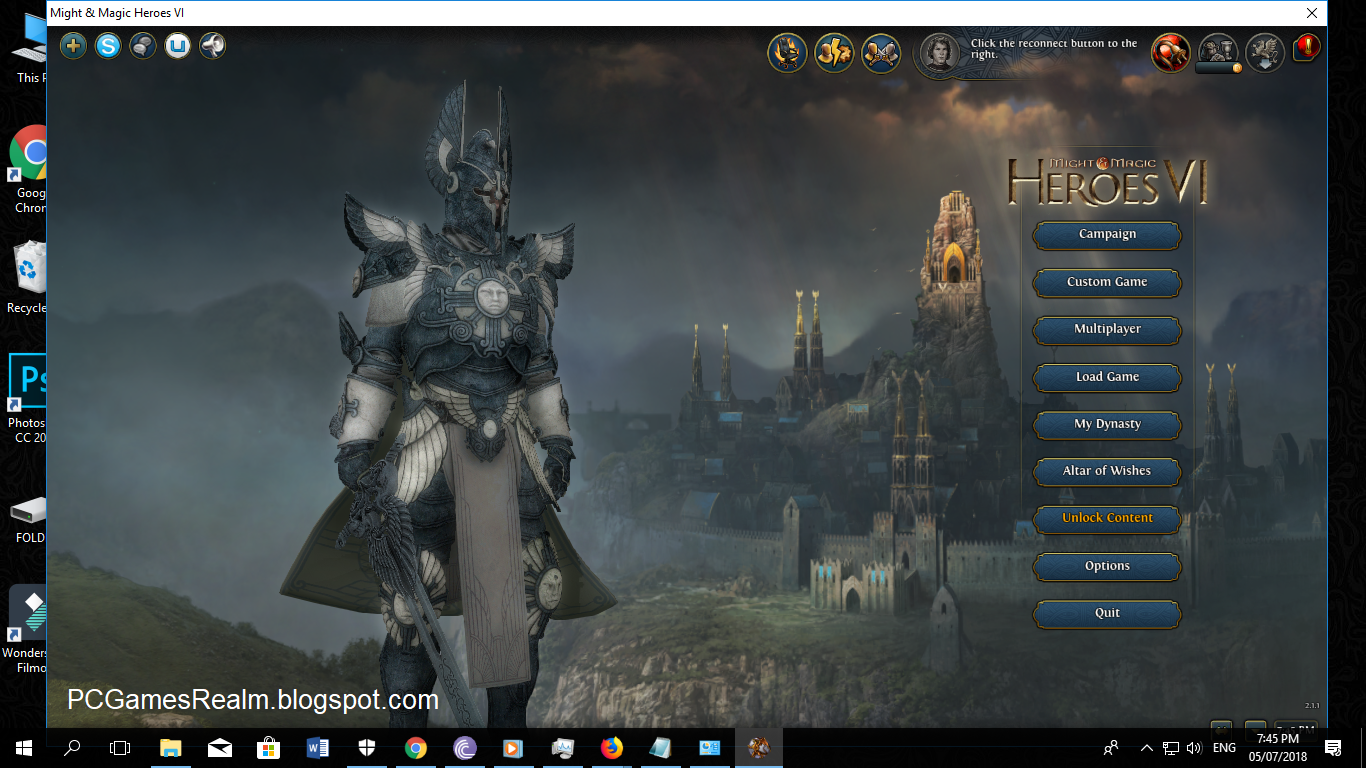Open the Uplay icon

(178, 46)
